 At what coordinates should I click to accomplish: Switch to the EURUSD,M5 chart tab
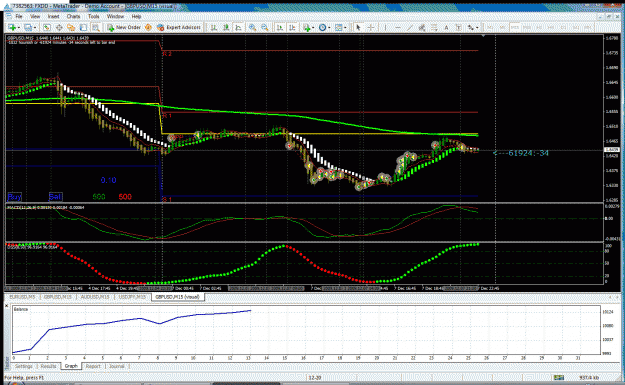pyautogui.click(x=22, y=297)
